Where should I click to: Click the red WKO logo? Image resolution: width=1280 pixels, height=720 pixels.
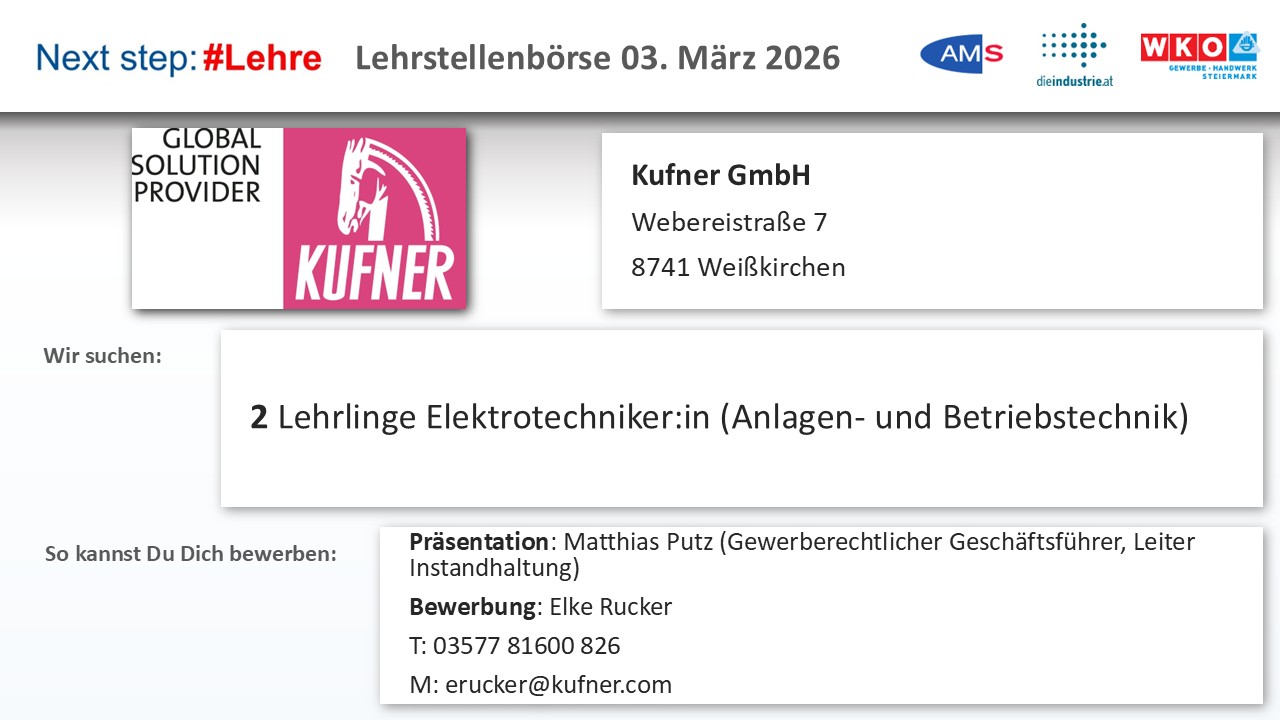[x=1187, y=46]
